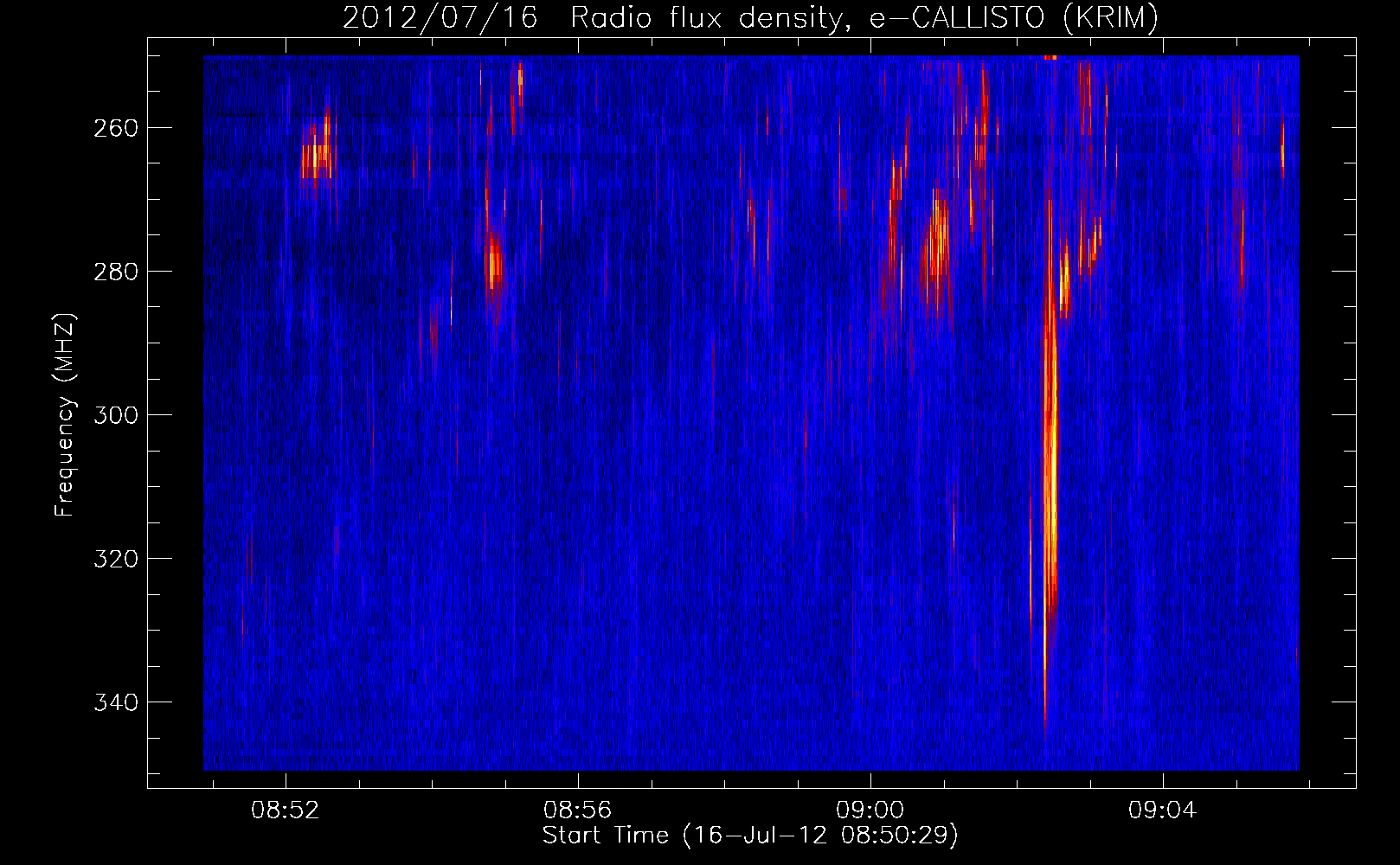1400x865 pixels.
Task: Click the burst patch near 08:52 at 265 MHz
Action: 317,151
